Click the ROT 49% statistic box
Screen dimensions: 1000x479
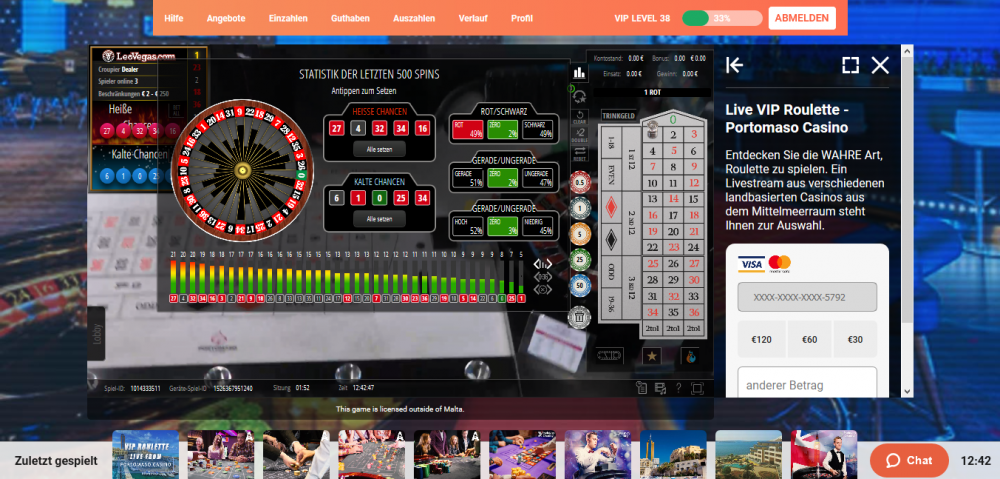coord(468,130)
